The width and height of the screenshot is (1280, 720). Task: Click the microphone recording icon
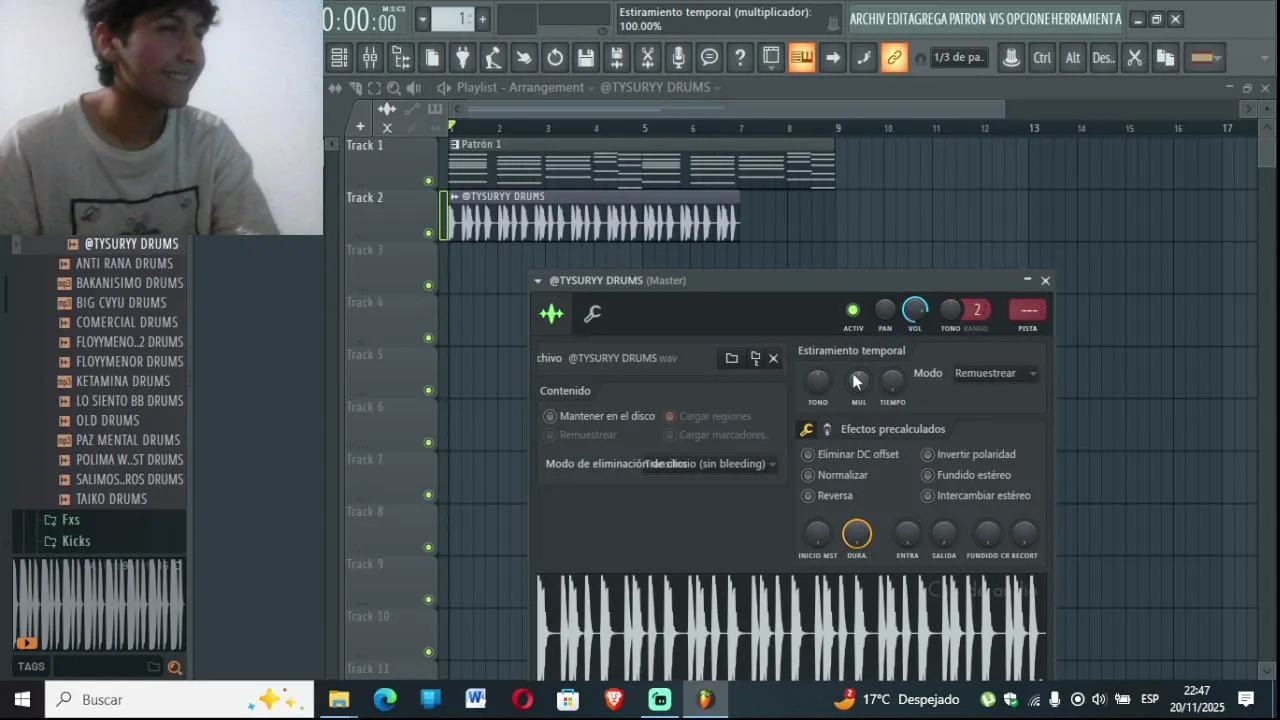coord(678,58)
